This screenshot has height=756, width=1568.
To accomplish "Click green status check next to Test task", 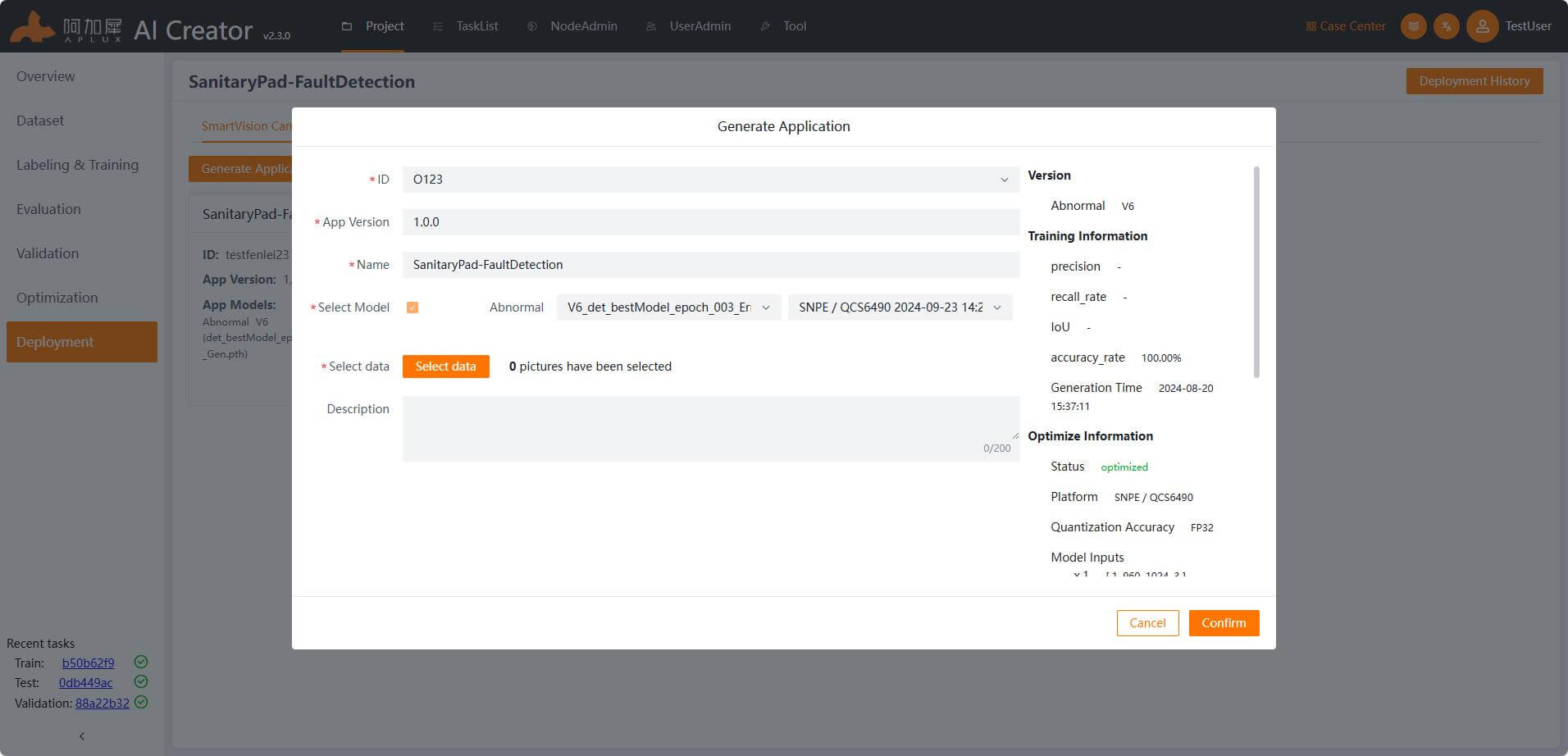I will pyautogui.click(x=141, y=681).
